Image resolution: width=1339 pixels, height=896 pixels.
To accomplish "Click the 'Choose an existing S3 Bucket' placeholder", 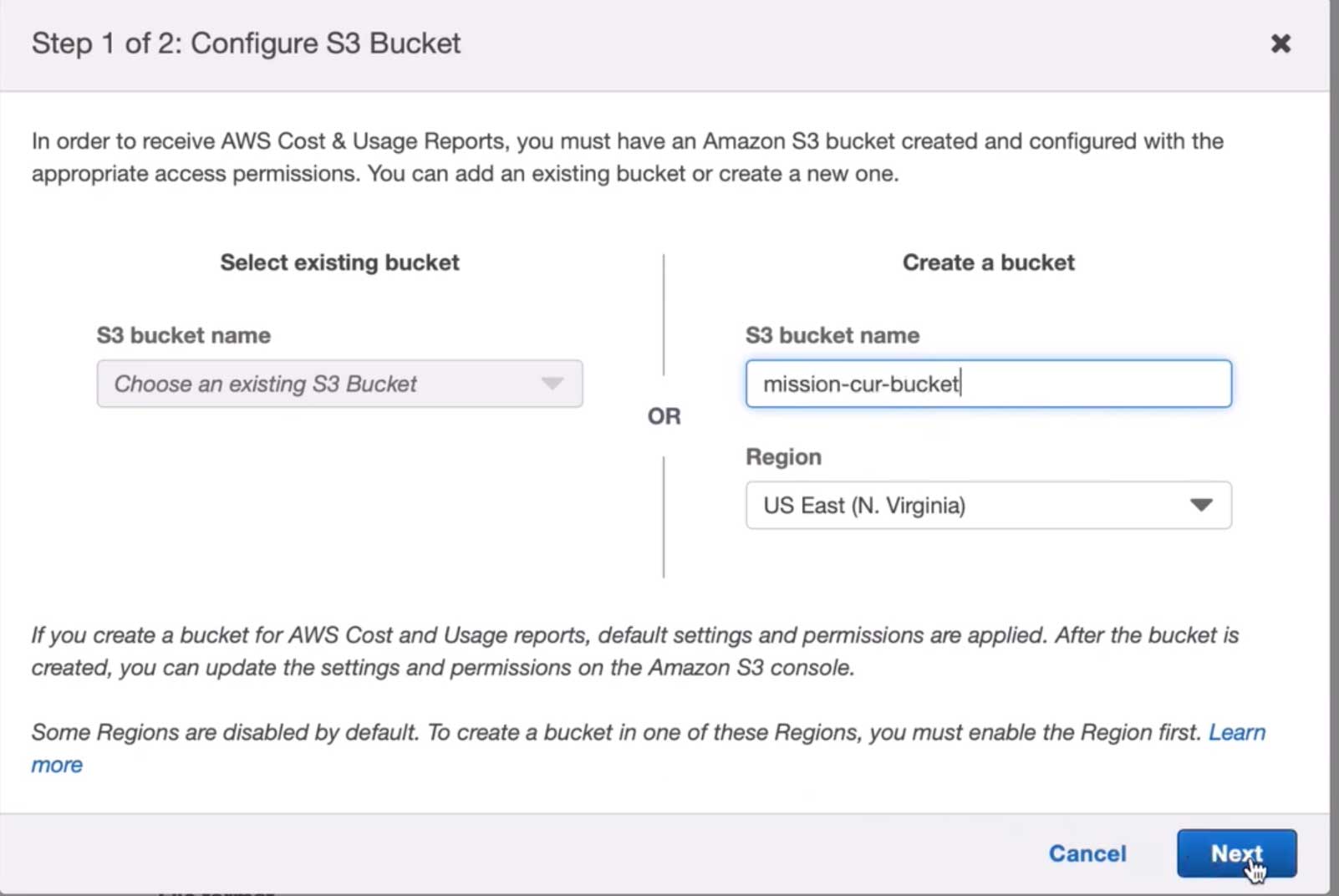I will point(265,384).
